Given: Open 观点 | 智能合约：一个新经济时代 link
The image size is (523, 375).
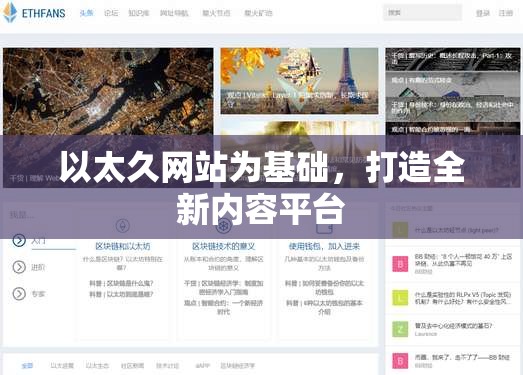Looking at the screenshot, I should [223, 307].
